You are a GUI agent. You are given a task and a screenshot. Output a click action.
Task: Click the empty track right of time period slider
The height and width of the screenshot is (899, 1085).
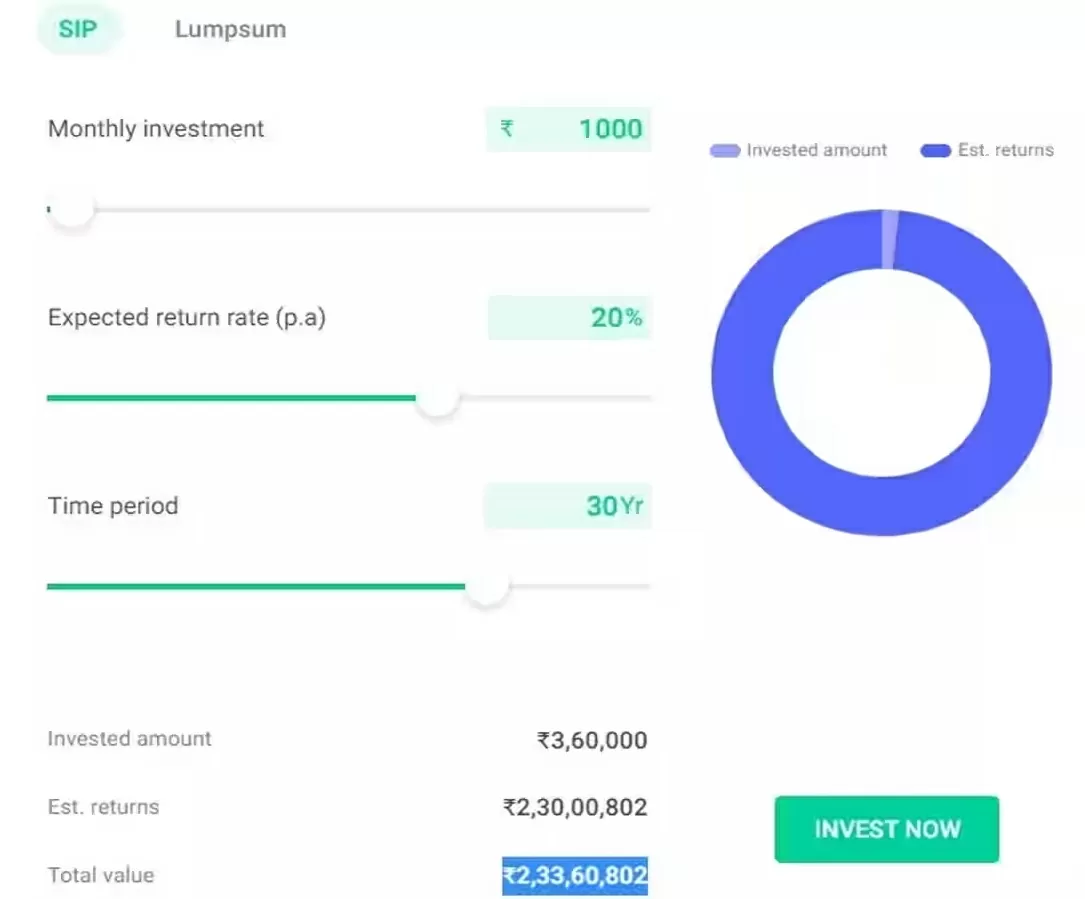(x=581, y=586)
